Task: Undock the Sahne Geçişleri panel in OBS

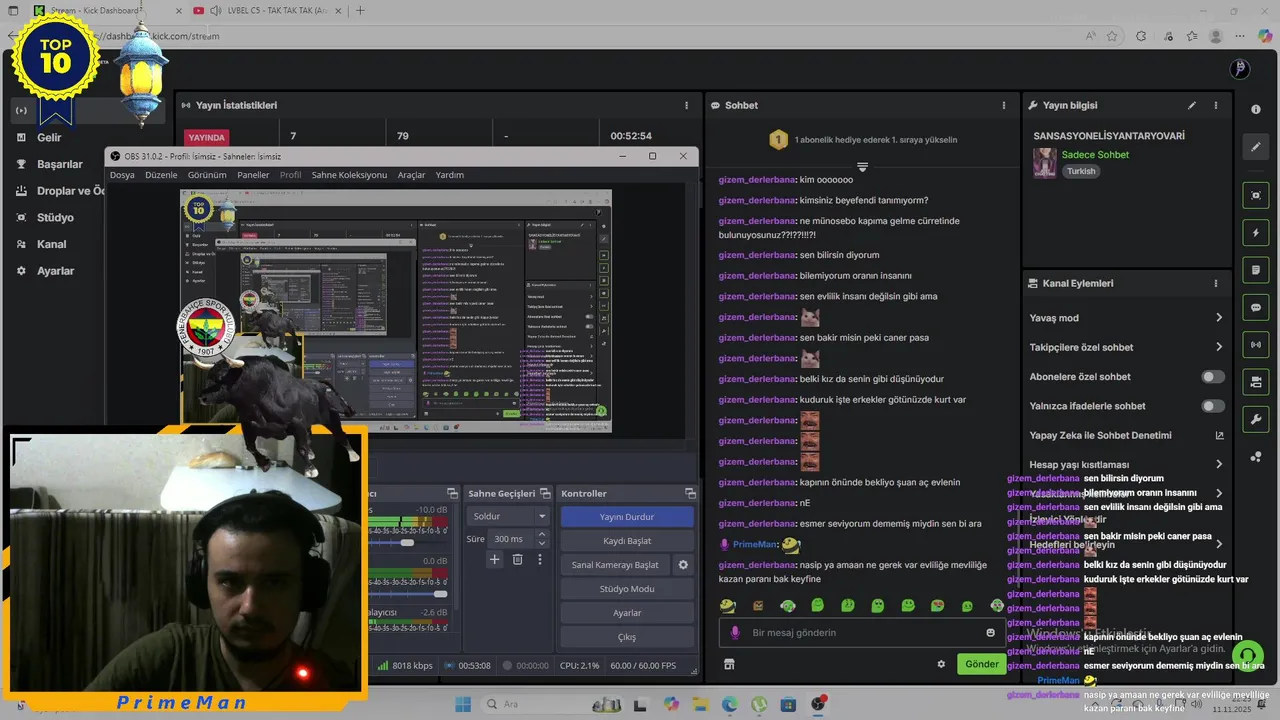Action: tap(545, 493)
